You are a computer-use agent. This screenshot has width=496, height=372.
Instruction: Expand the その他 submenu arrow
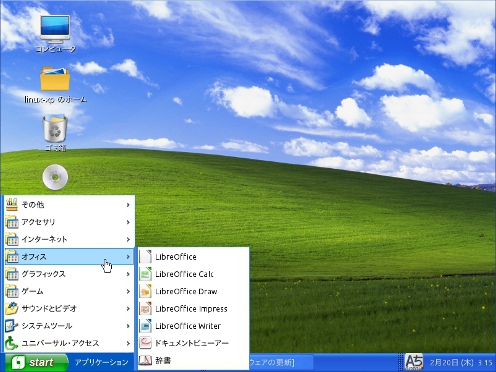(x=128, y=205)
